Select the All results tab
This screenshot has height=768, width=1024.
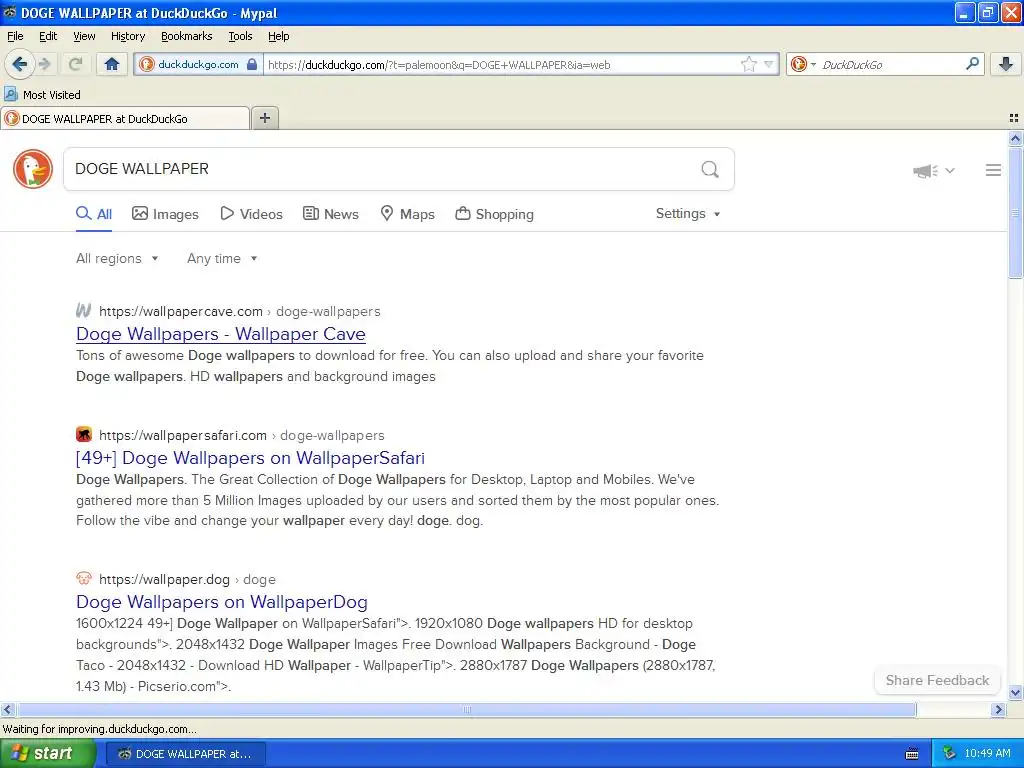point(94,214)
